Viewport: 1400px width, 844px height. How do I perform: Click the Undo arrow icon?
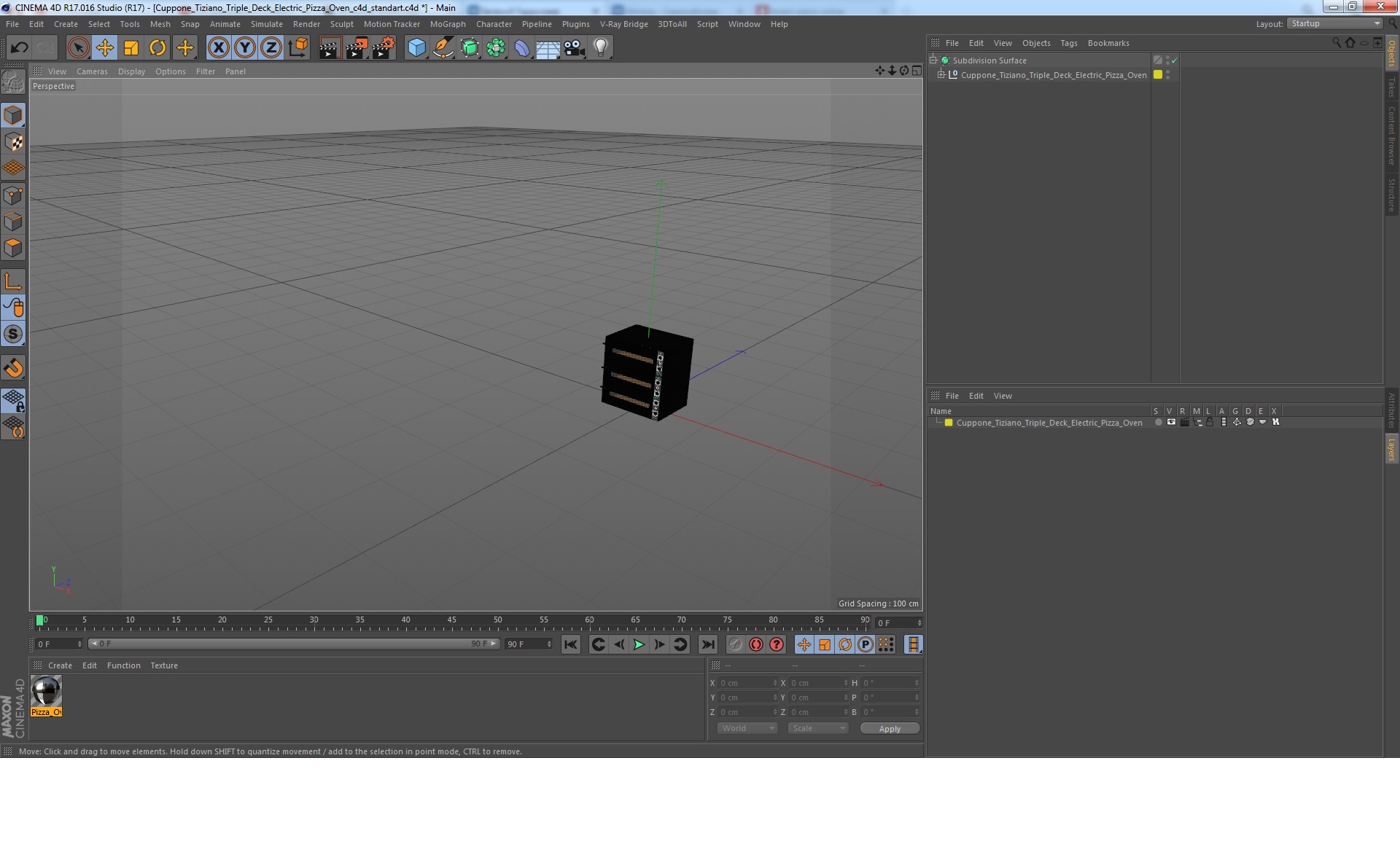19,48
